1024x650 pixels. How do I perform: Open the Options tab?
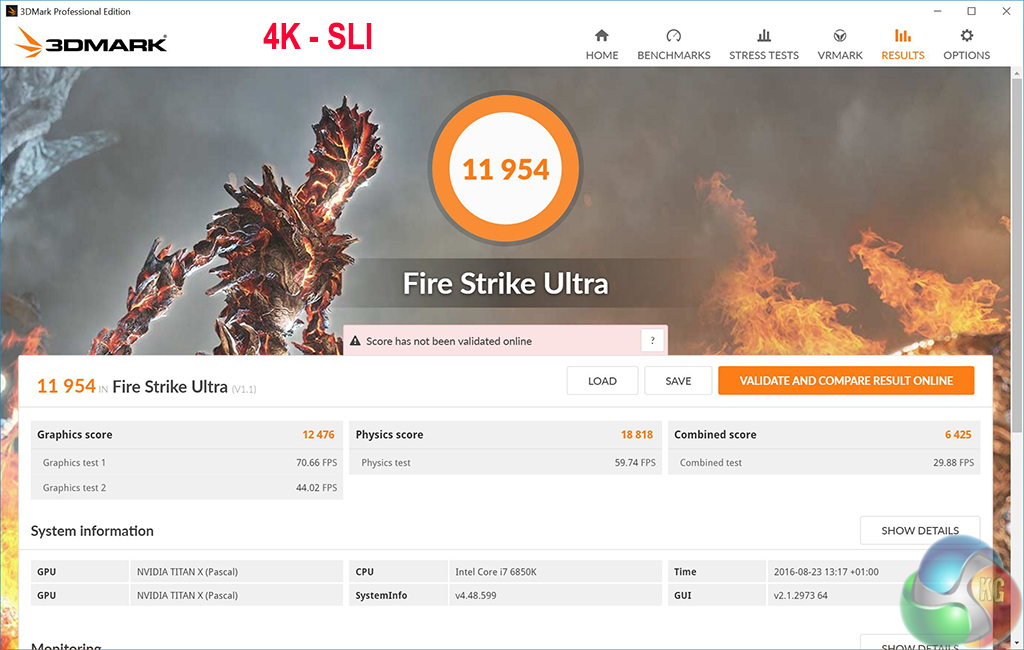tap(967, 44)
